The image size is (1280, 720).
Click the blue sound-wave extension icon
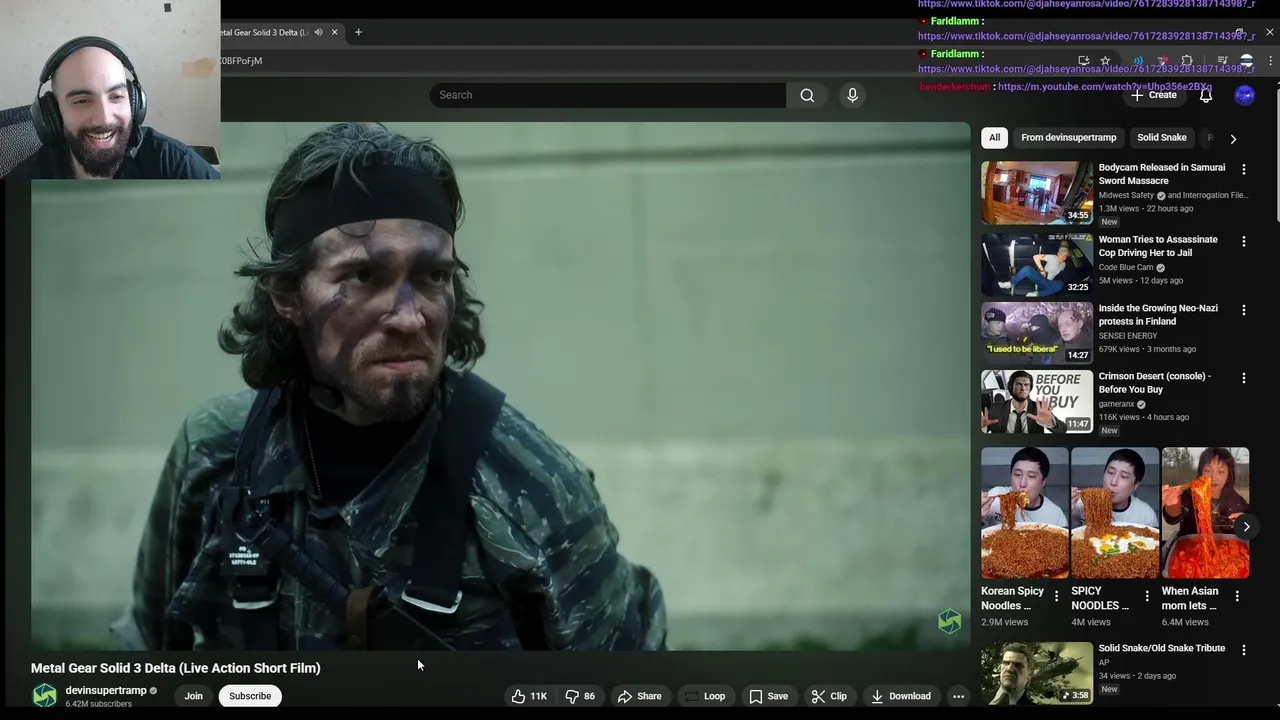tap(1139, 61)
